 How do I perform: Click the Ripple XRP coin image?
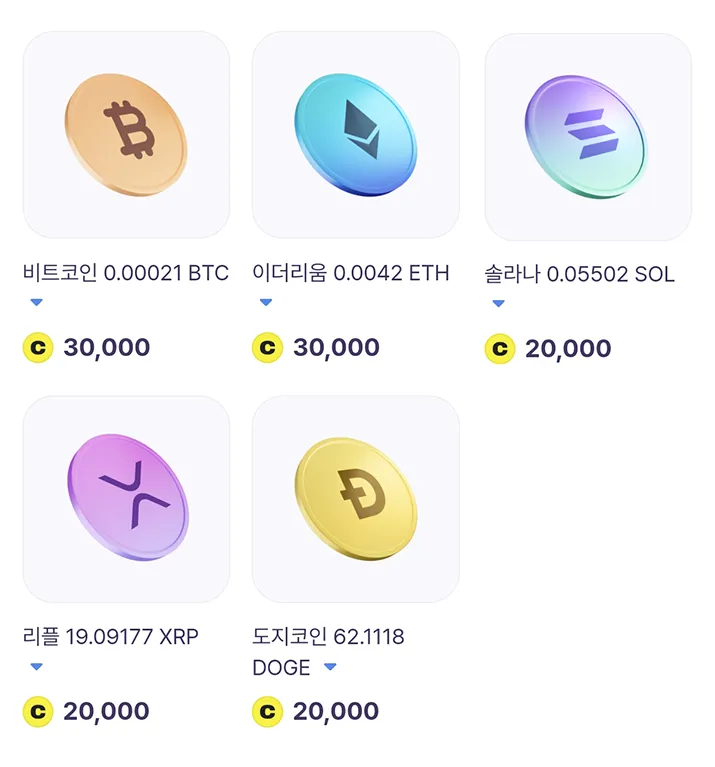tap(126, 498)
